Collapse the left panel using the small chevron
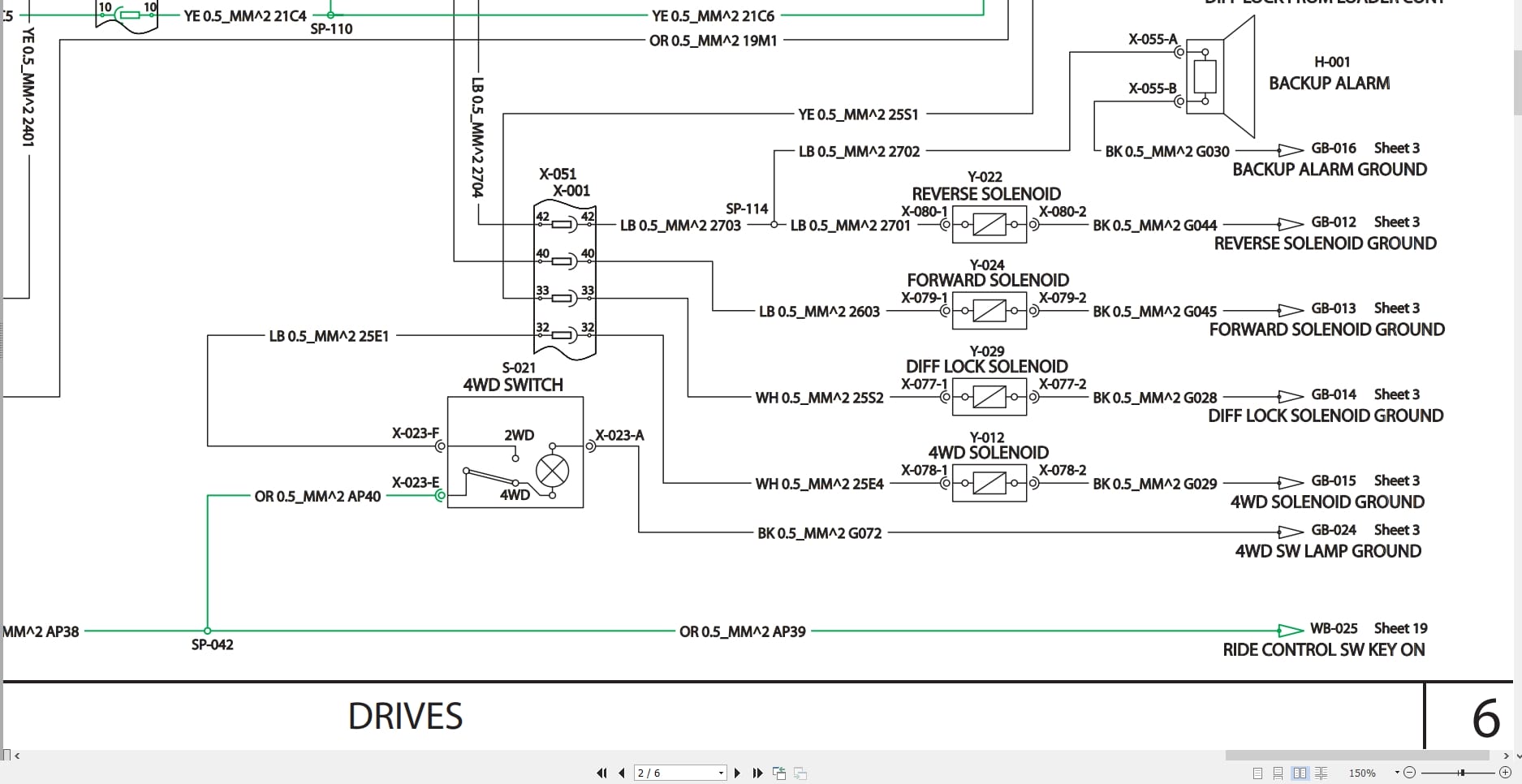 [x=16, y=755]
